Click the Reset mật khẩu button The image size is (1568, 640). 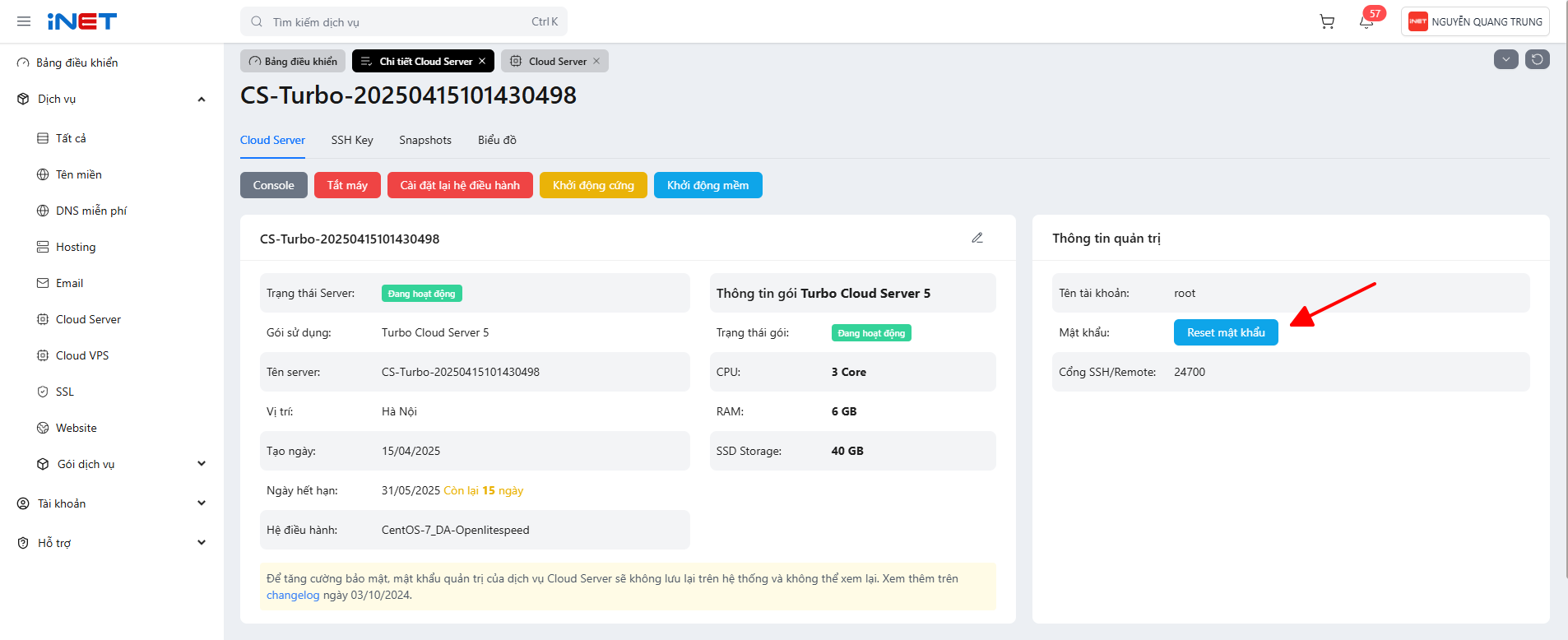[1225, 332]
